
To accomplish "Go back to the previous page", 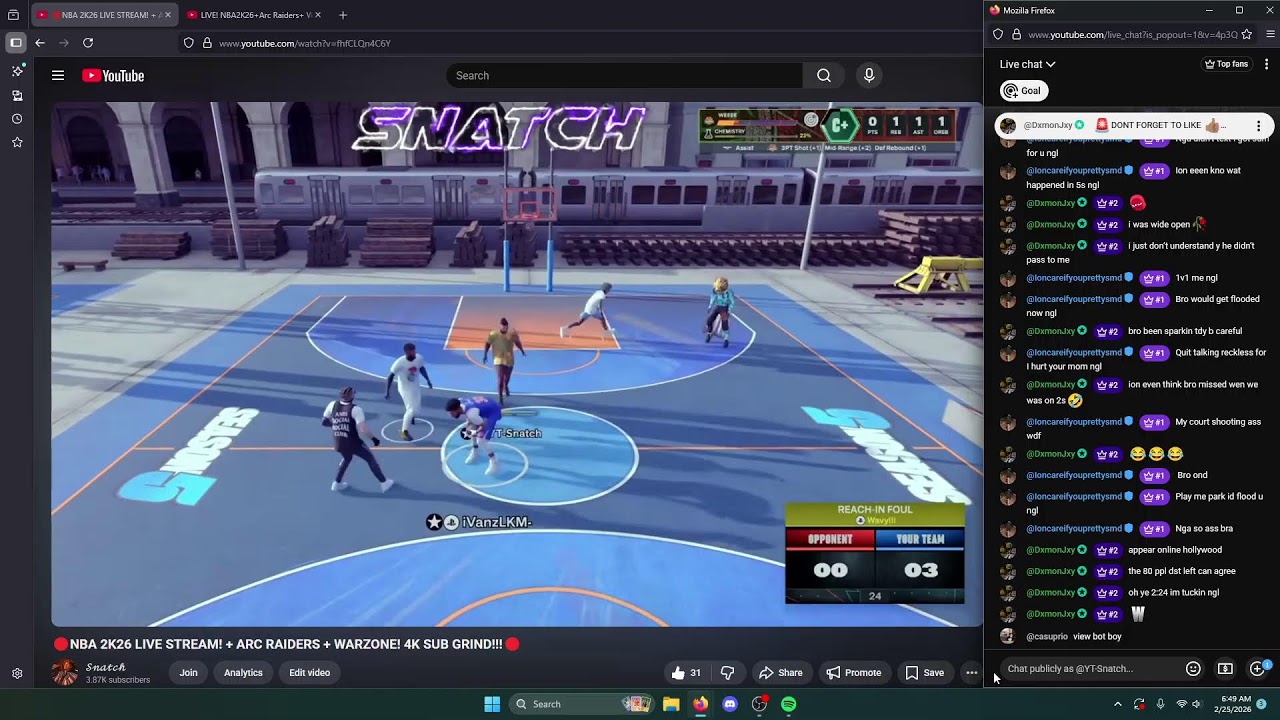I will pyautogui.click(x=40, y=43).
